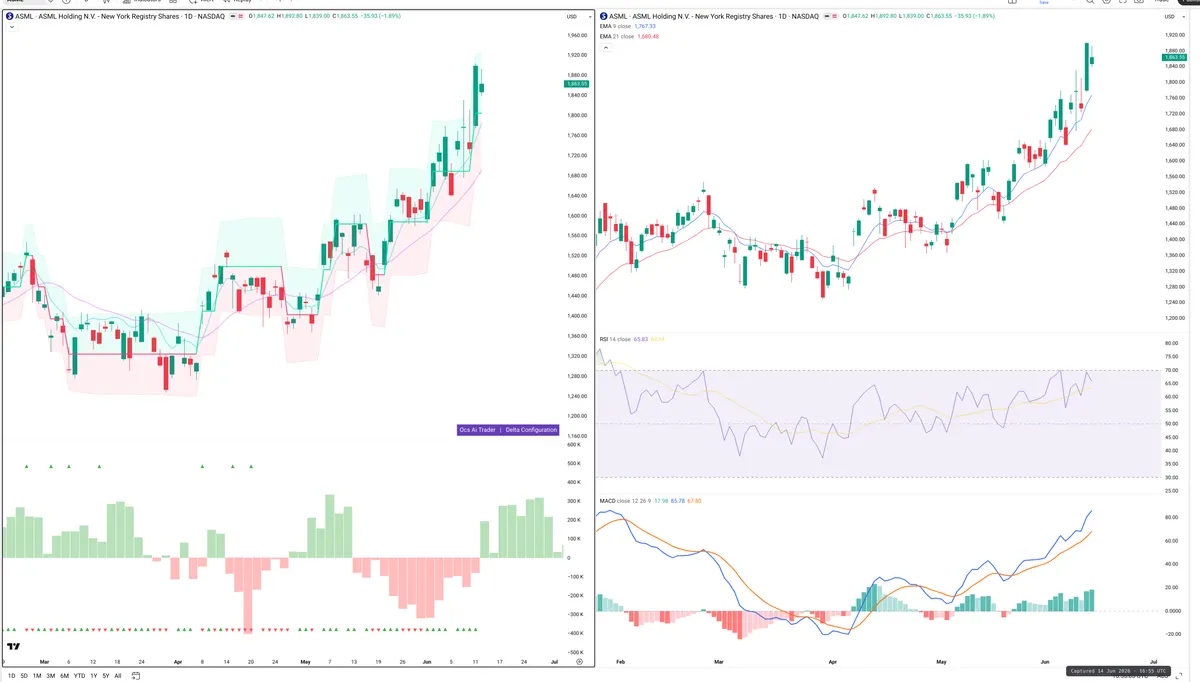
Task: Select the 5D time range
Action: pos(24,675)
